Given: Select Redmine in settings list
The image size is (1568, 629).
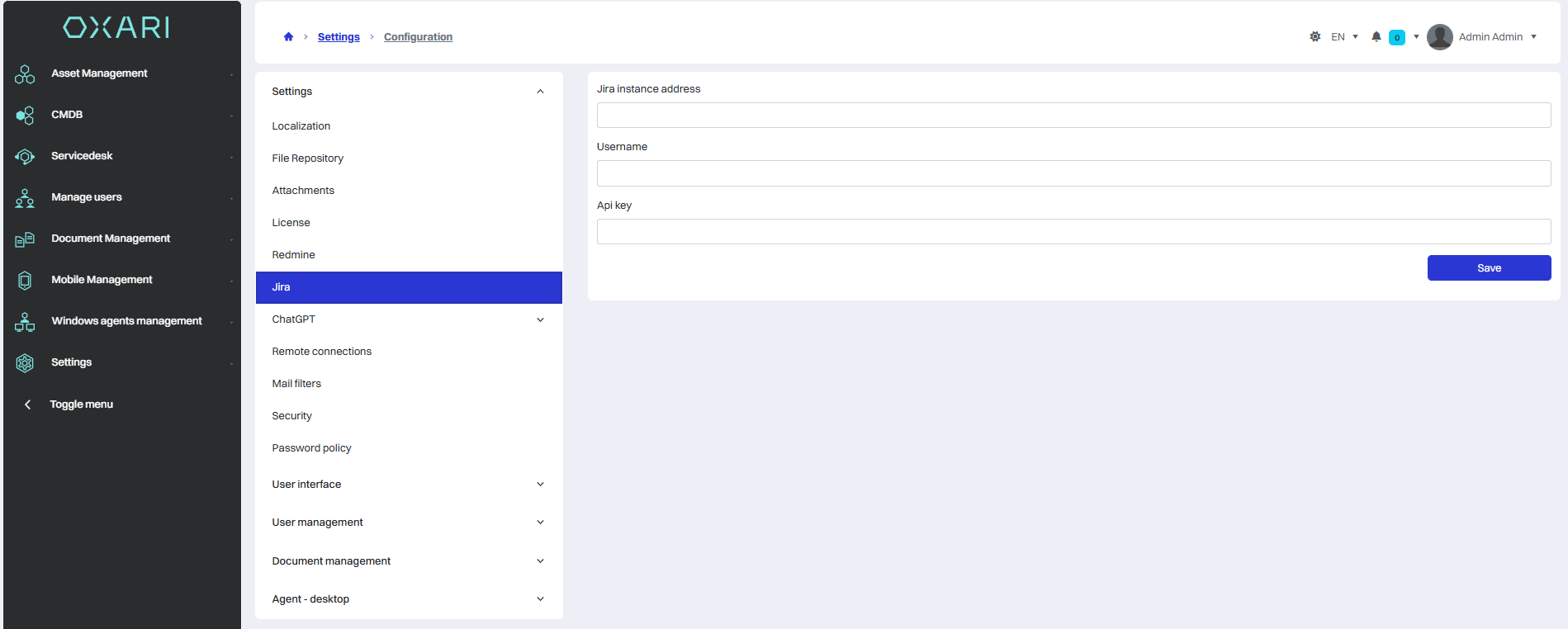Looking at the screenshot, I should pos(294,255).
